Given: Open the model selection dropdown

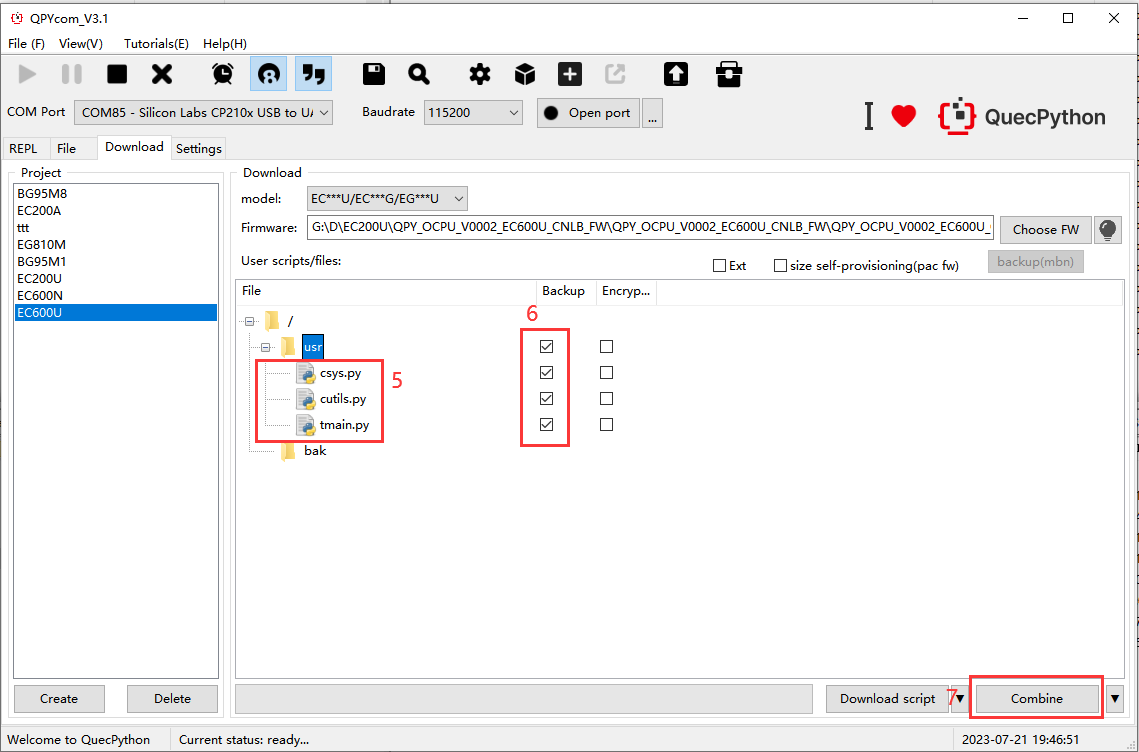Looking at the screenshot, I should [385, 199].
